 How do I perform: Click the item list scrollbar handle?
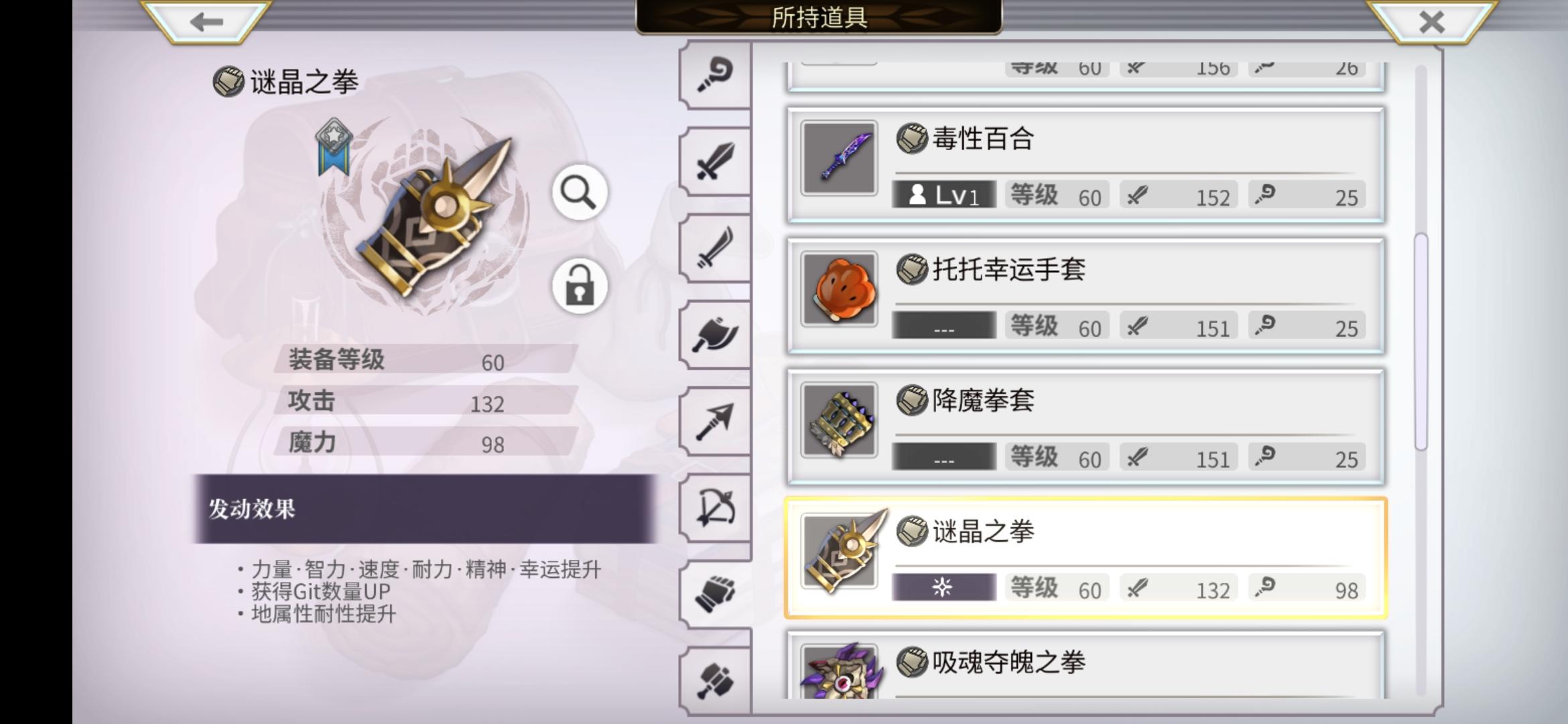pyautogui.click(x=1421, y=342)
